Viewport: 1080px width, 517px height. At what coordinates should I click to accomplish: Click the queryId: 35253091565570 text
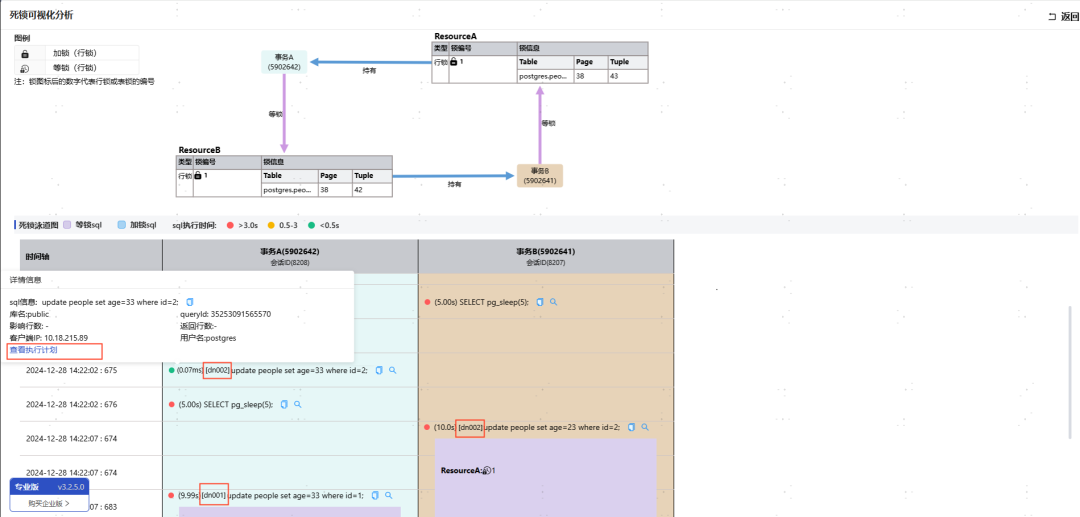225,314
